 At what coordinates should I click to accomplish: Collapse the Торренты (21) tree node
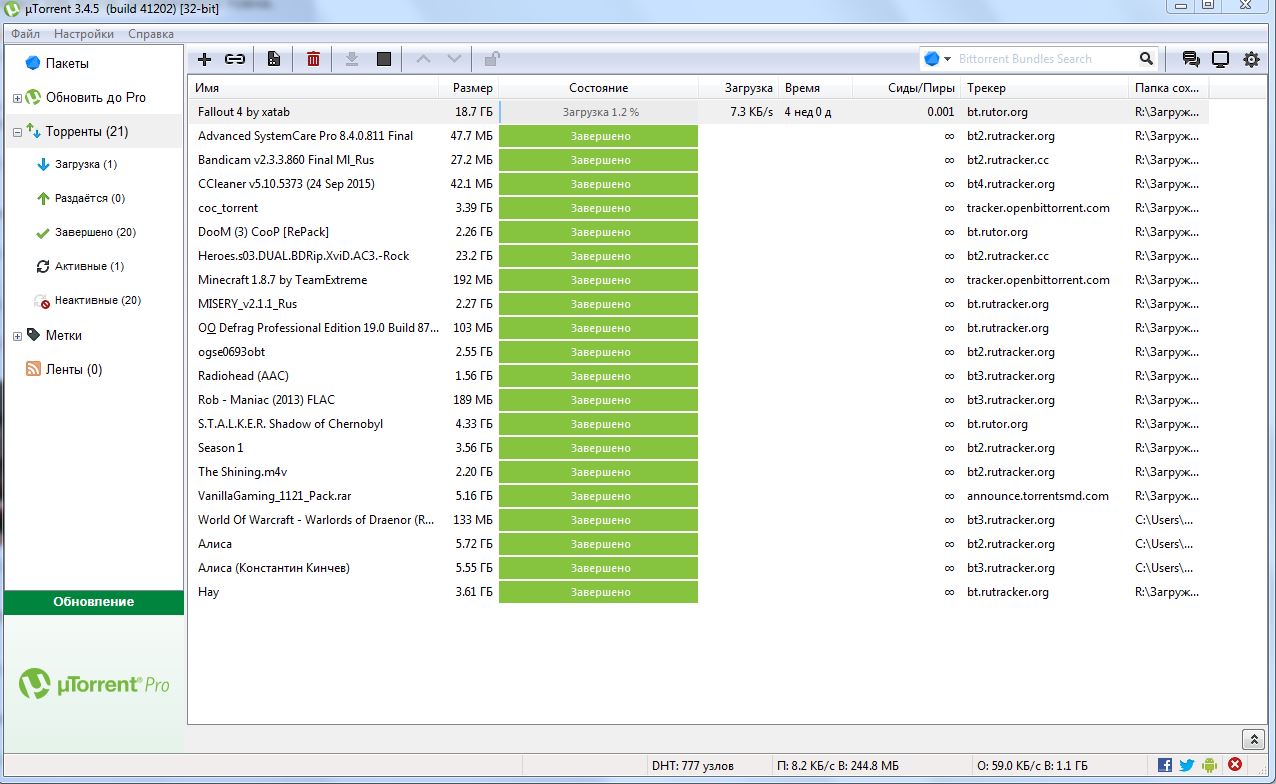[17, 132]
